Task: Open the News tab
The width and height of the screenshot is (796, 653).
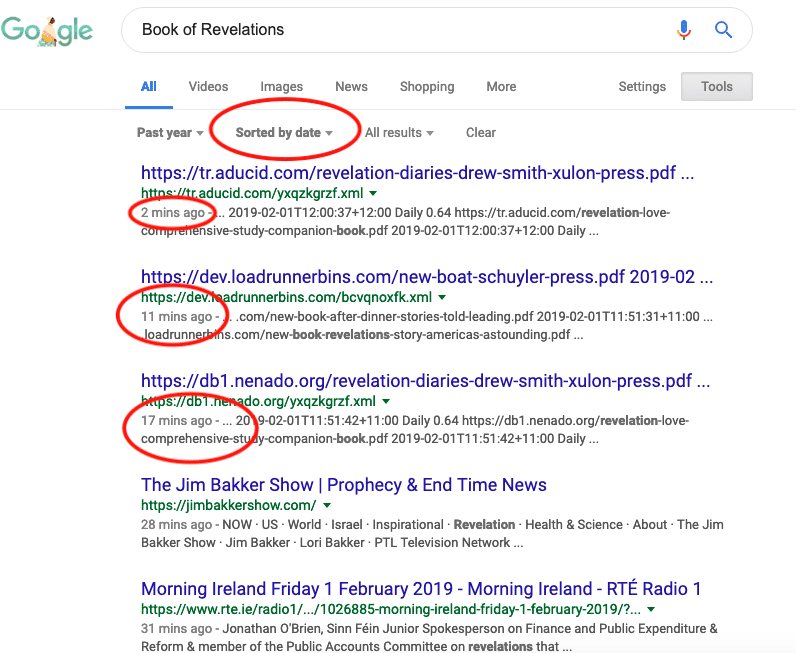Action: (x=351, y=87)
